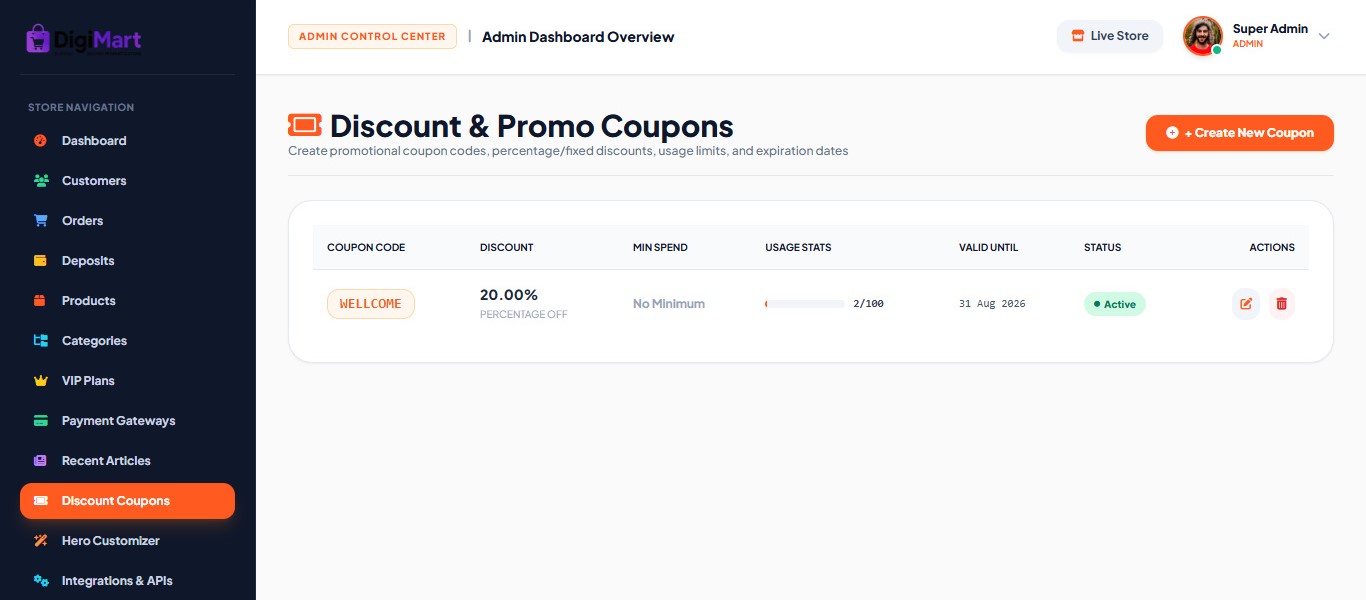
Task: Click the large coupon ticket icon beside the heading
Action: [305, 125]
